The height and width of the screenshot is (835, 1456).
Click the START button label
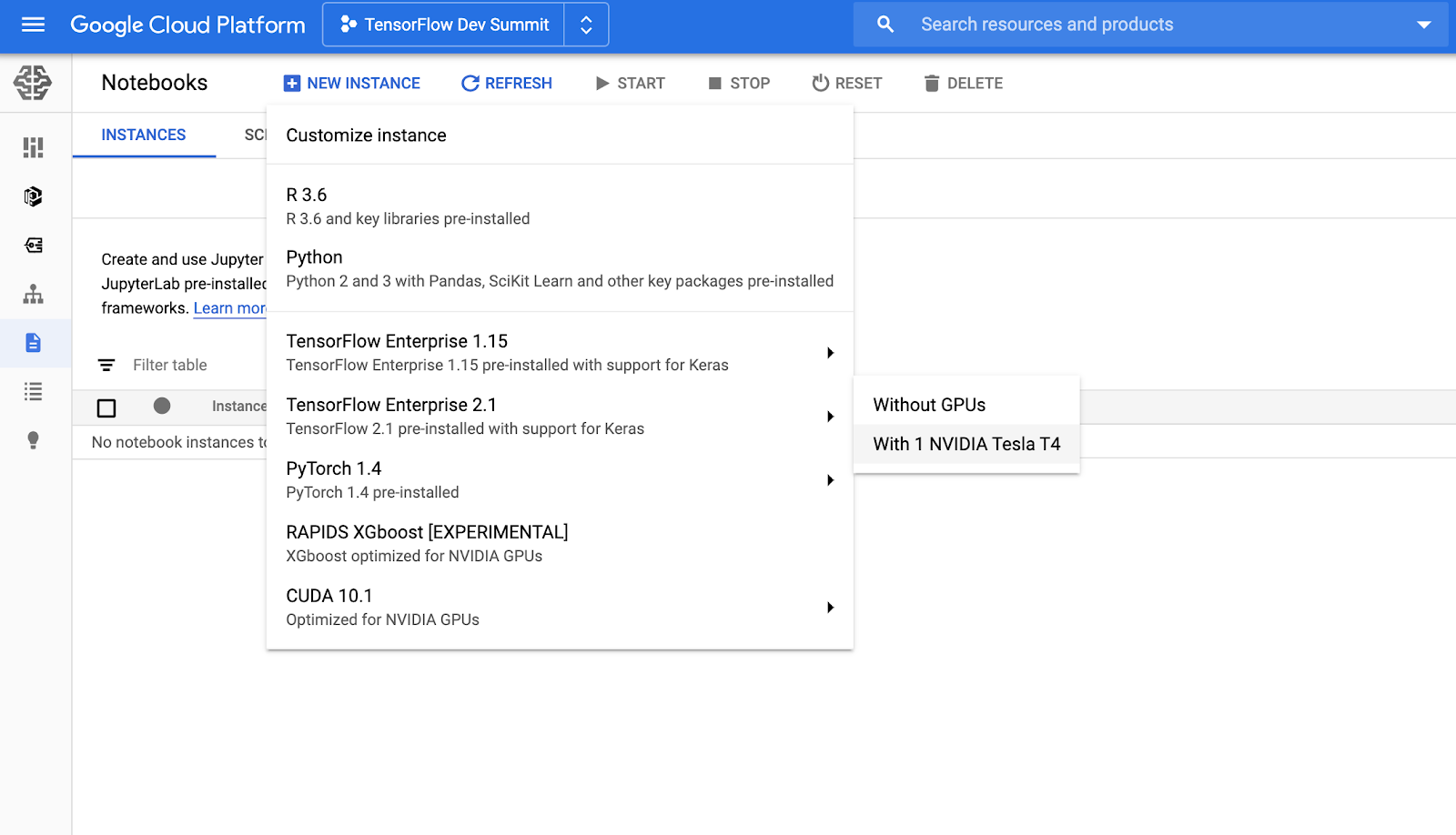642,84
